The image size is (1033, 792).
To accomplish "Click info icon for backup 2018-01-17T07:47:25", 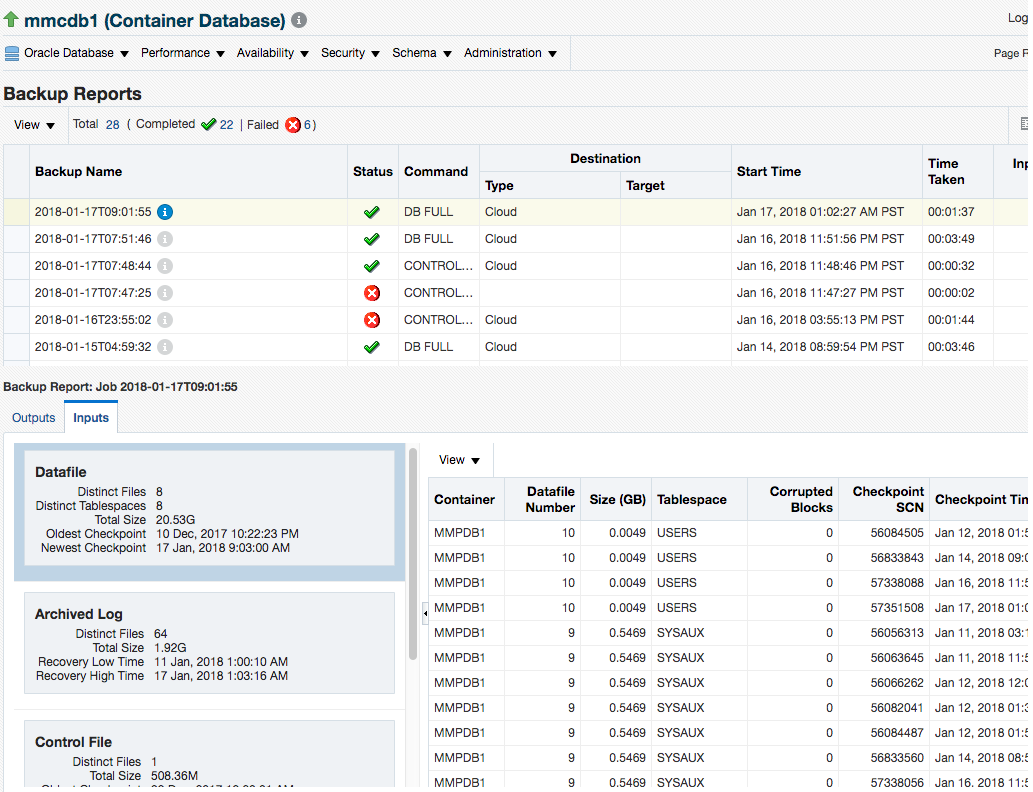I will click(165, 293).
